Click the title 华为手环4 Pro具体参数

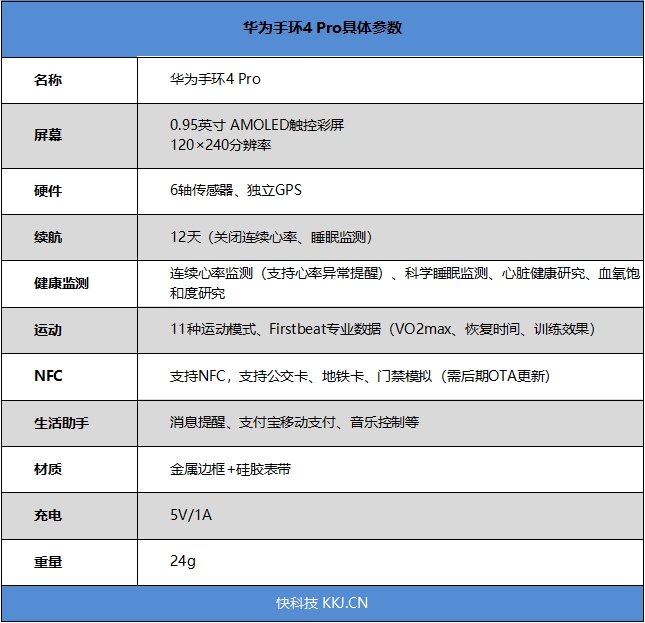(322, 28)
